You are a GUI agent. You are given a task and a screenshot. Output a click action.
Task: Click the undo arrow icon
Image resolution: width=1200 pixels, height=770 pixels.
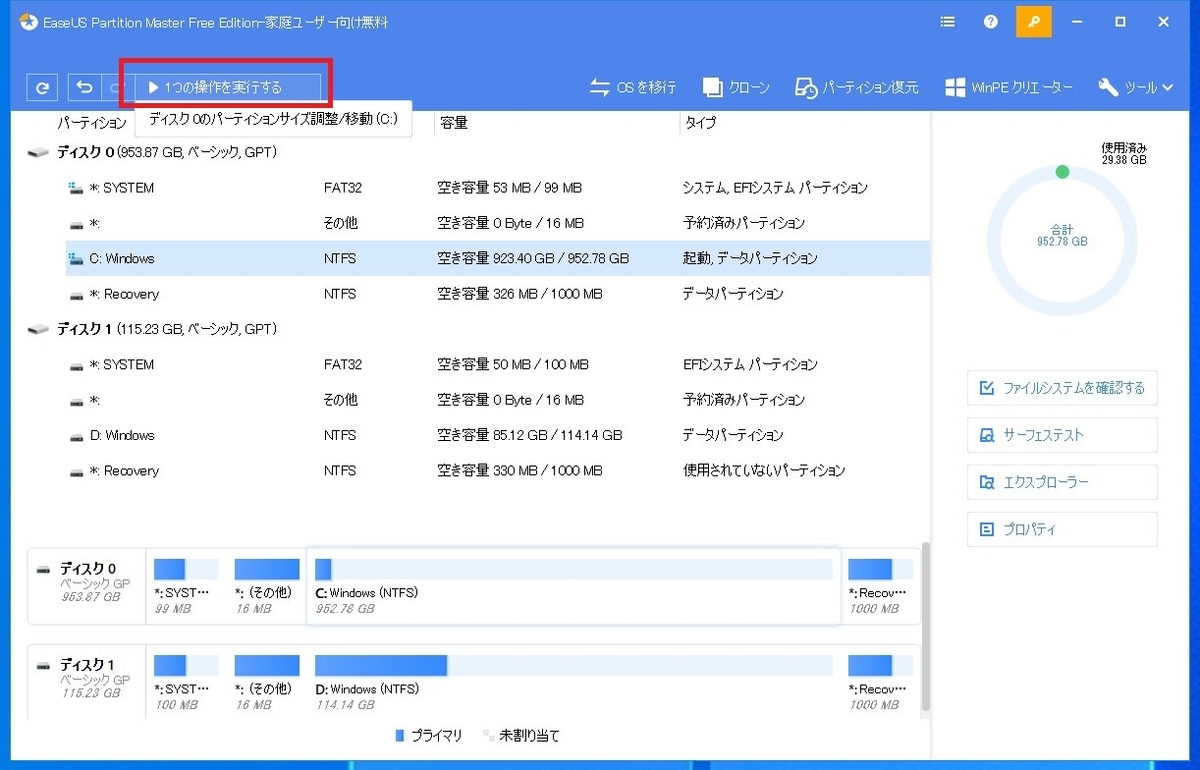click(83, 88)
